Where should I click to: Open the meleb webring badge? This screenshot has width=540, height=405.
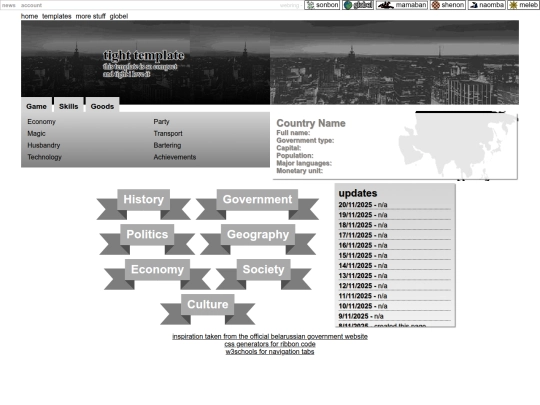coord(524,5)
